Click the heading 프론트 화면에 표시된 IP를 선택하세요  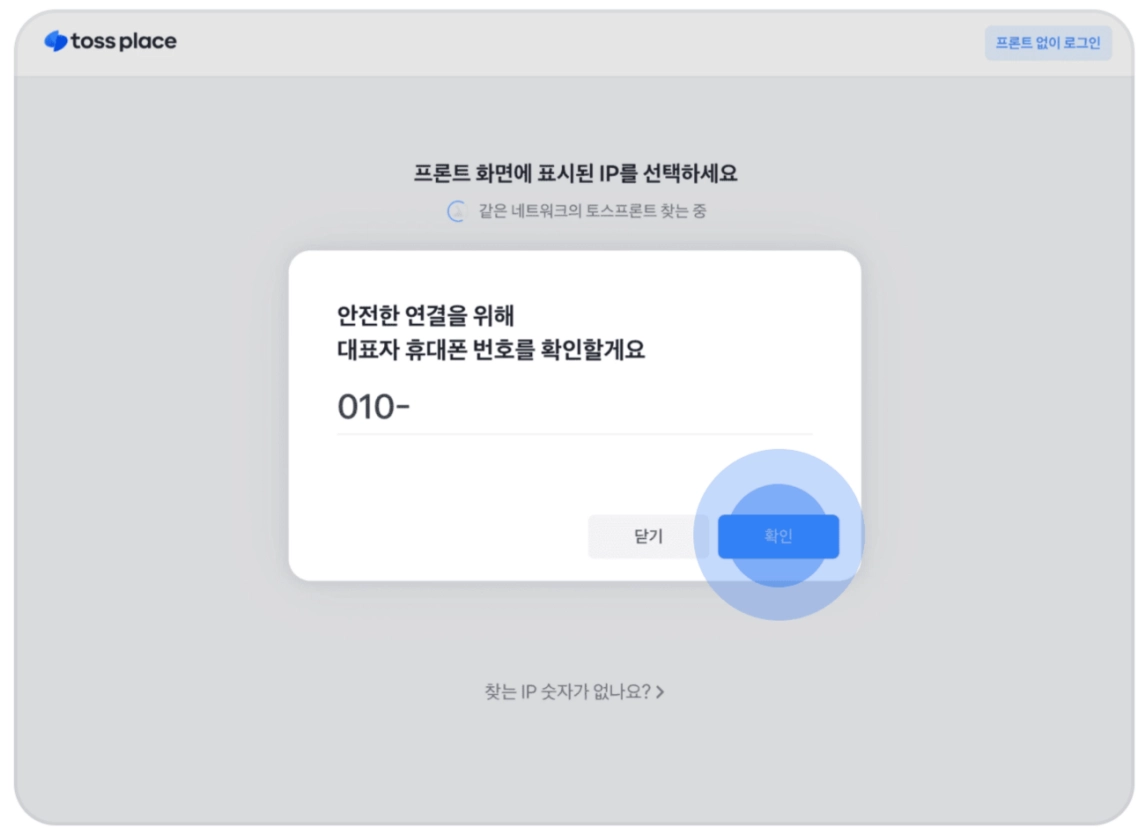(575, 174)
